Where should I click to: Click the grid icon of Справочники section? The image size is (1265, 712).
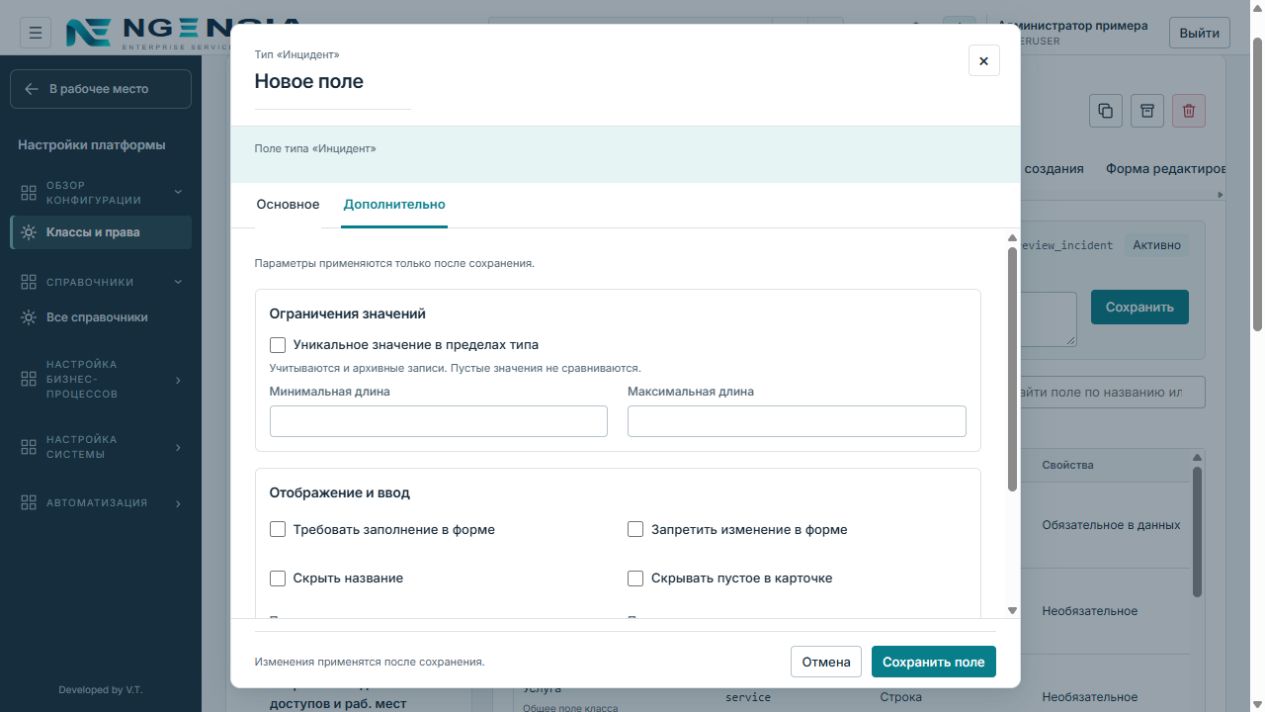(x=29, y=282)
